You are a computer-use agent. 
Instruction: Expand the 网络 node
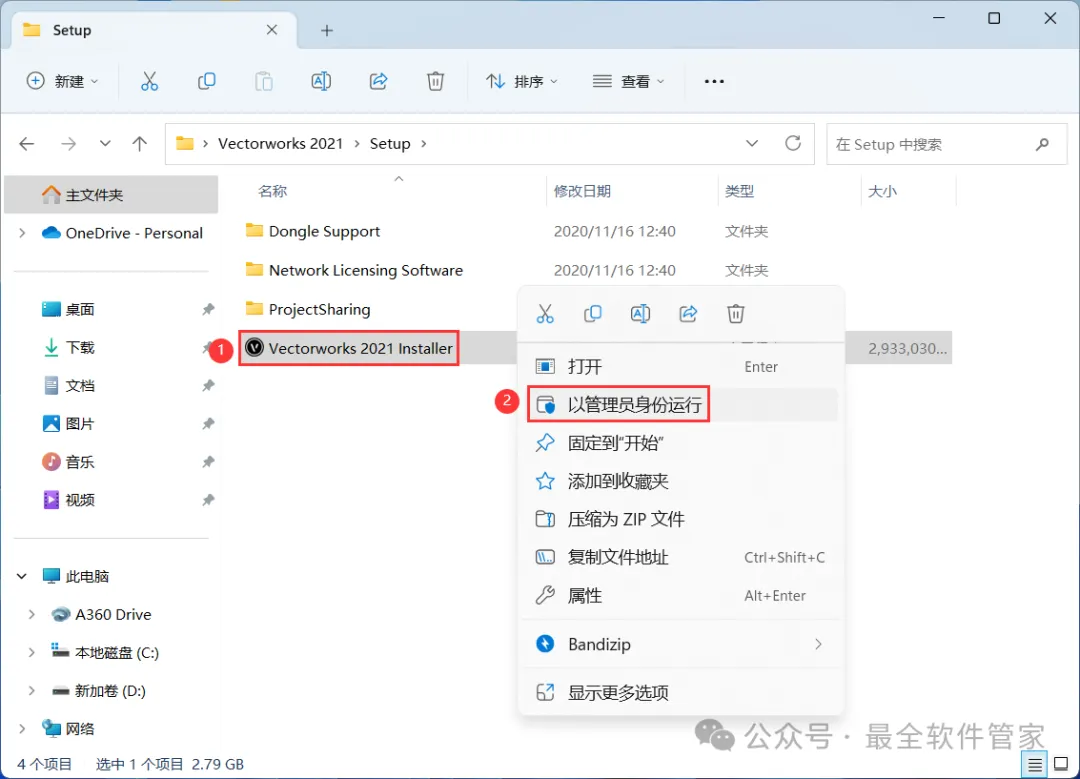point(22,729)
